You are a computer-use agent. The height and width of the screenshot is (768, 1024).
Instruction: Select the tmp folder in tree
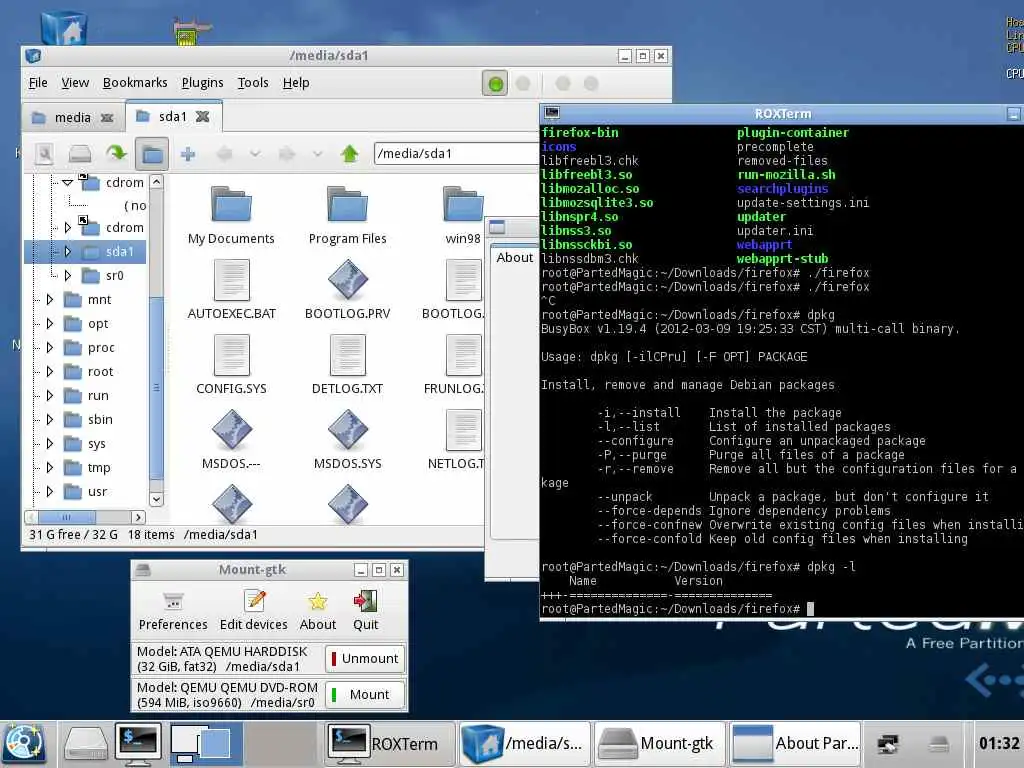(x=99, y=468)
